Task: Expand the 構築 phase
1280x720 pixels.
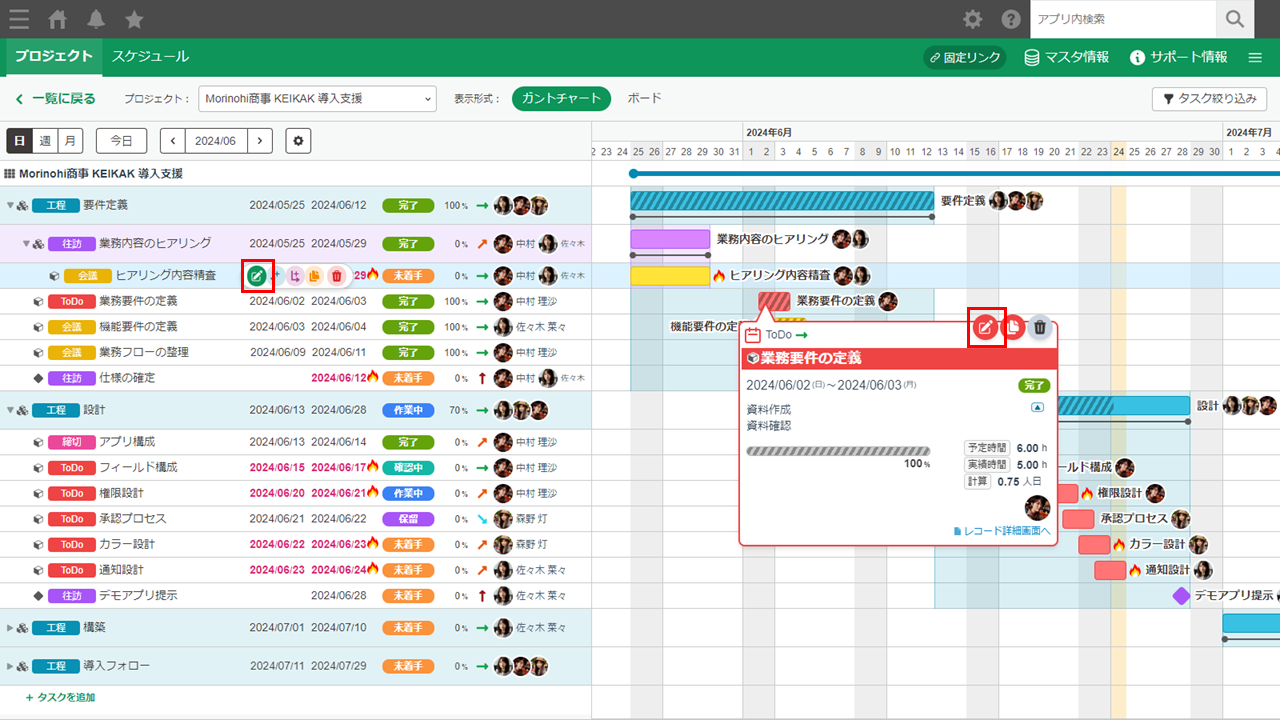Action: [10, 628]
